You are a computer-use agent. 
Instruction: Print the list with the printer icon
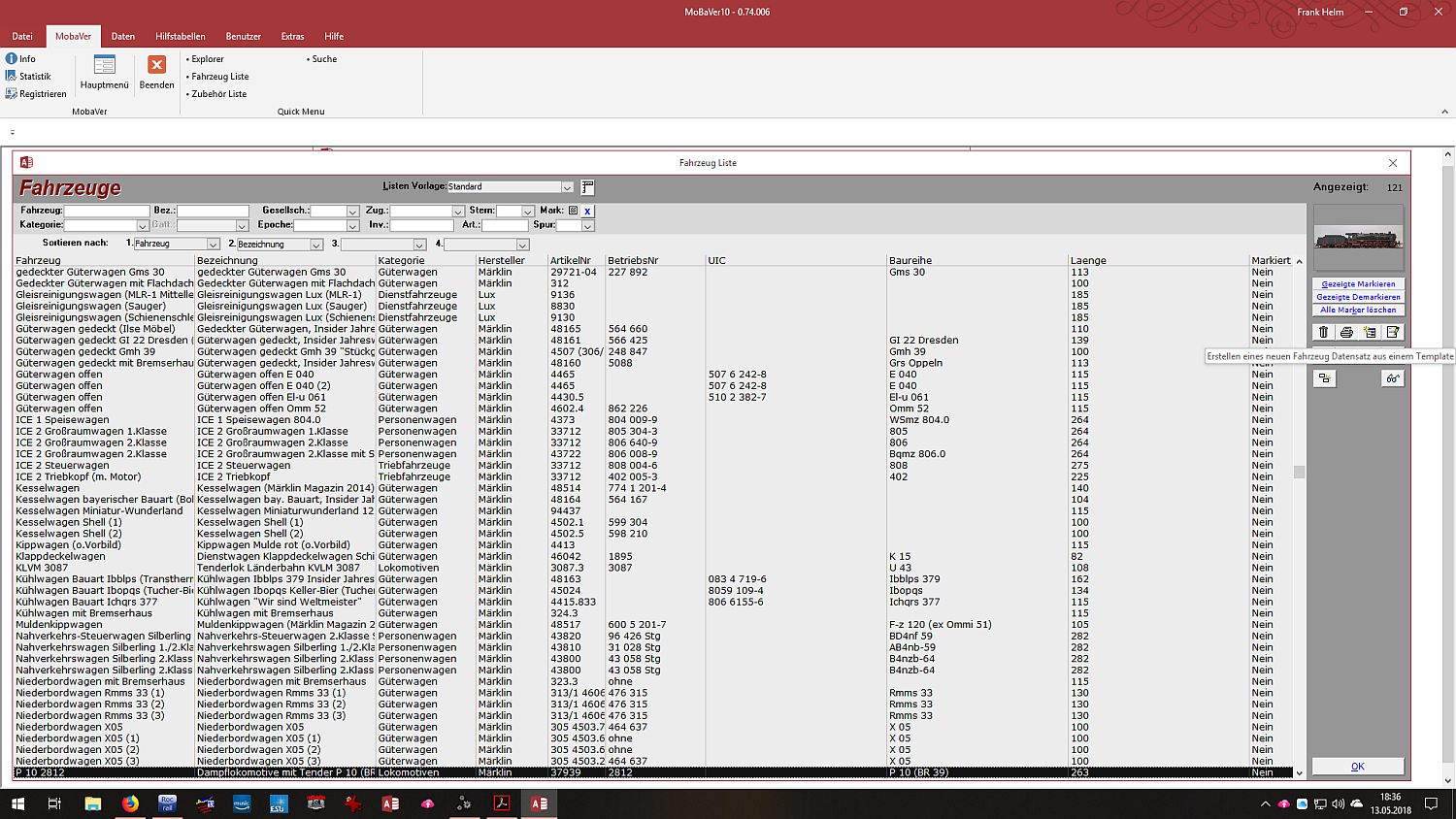1346,332
